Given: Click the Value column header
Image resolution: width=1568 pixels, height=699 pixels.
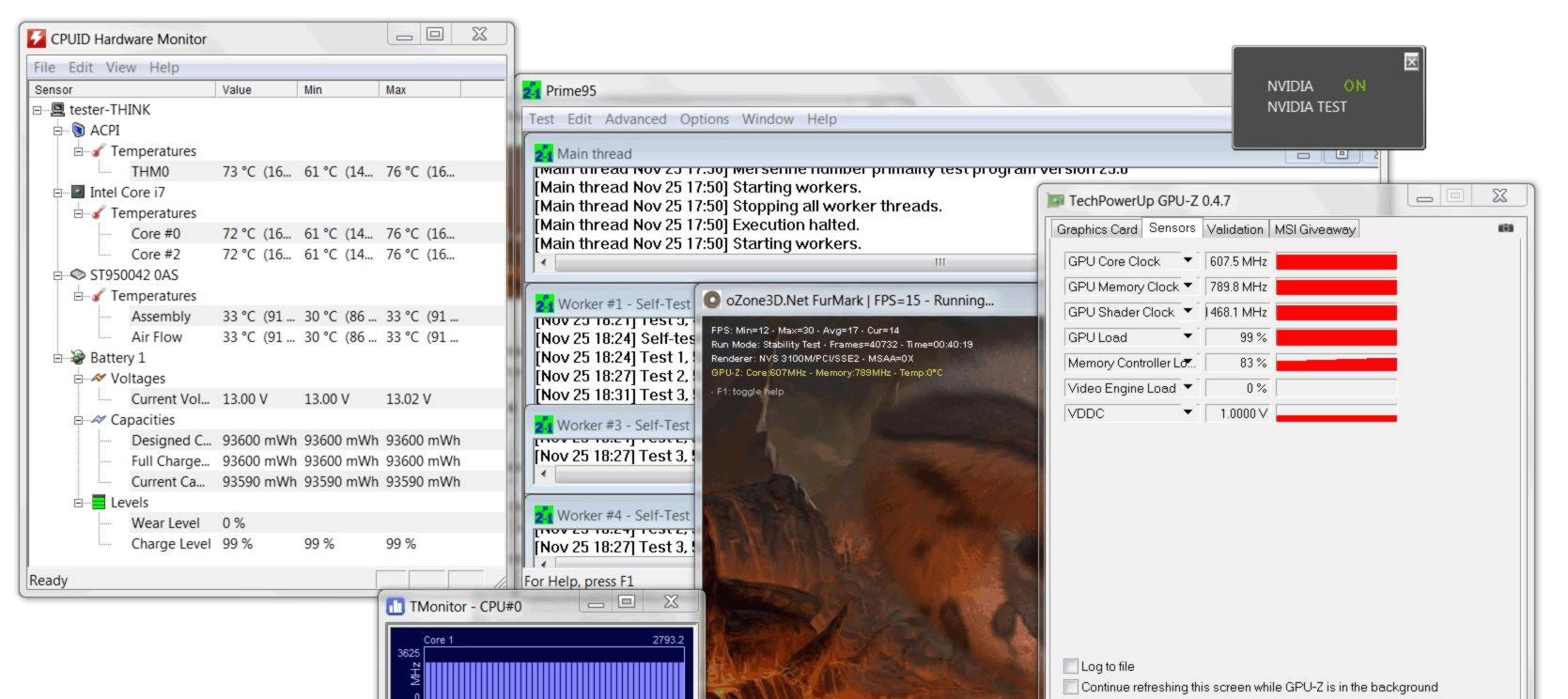Looking at the screenshot, I should 256,89.
